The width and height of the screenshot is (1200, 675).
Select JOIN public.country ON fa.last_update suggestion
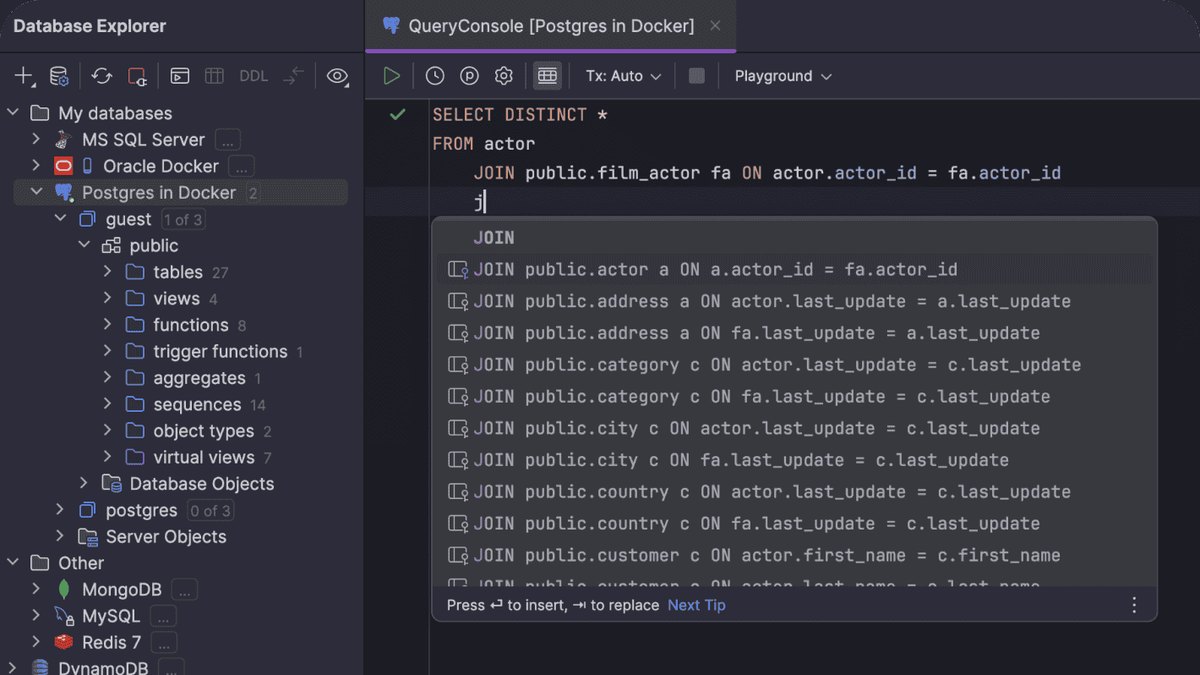(x=794, y=523)
